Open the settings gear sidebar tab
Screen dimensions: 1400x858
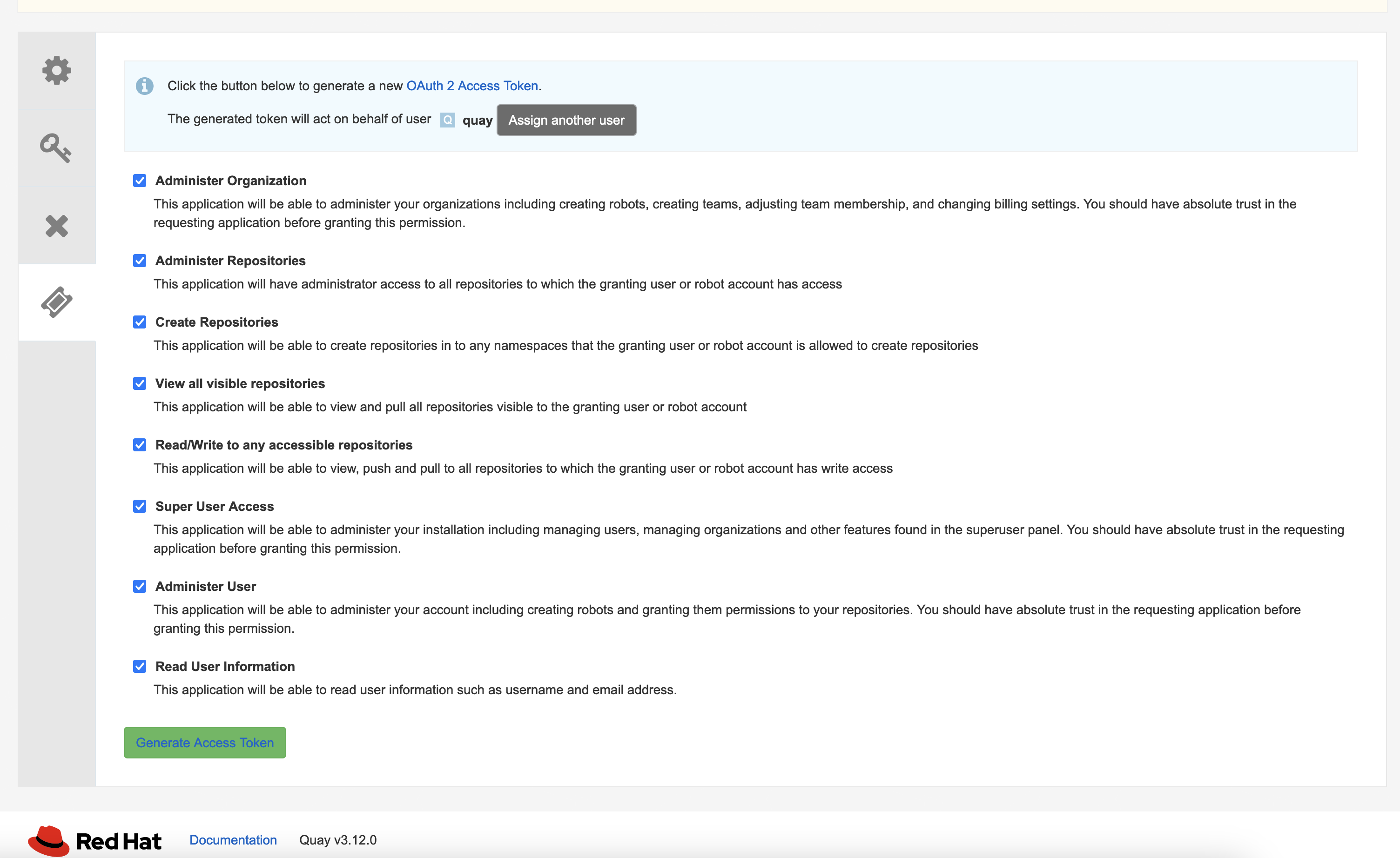56,70
